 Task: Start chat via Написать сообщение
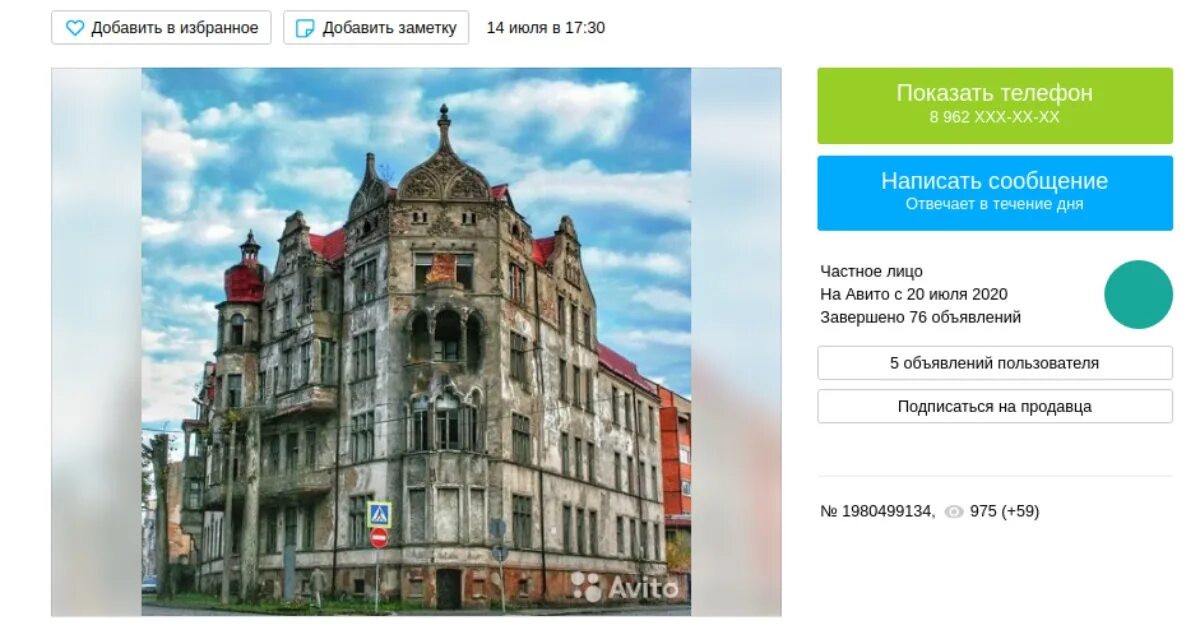[x=995, y=193]
